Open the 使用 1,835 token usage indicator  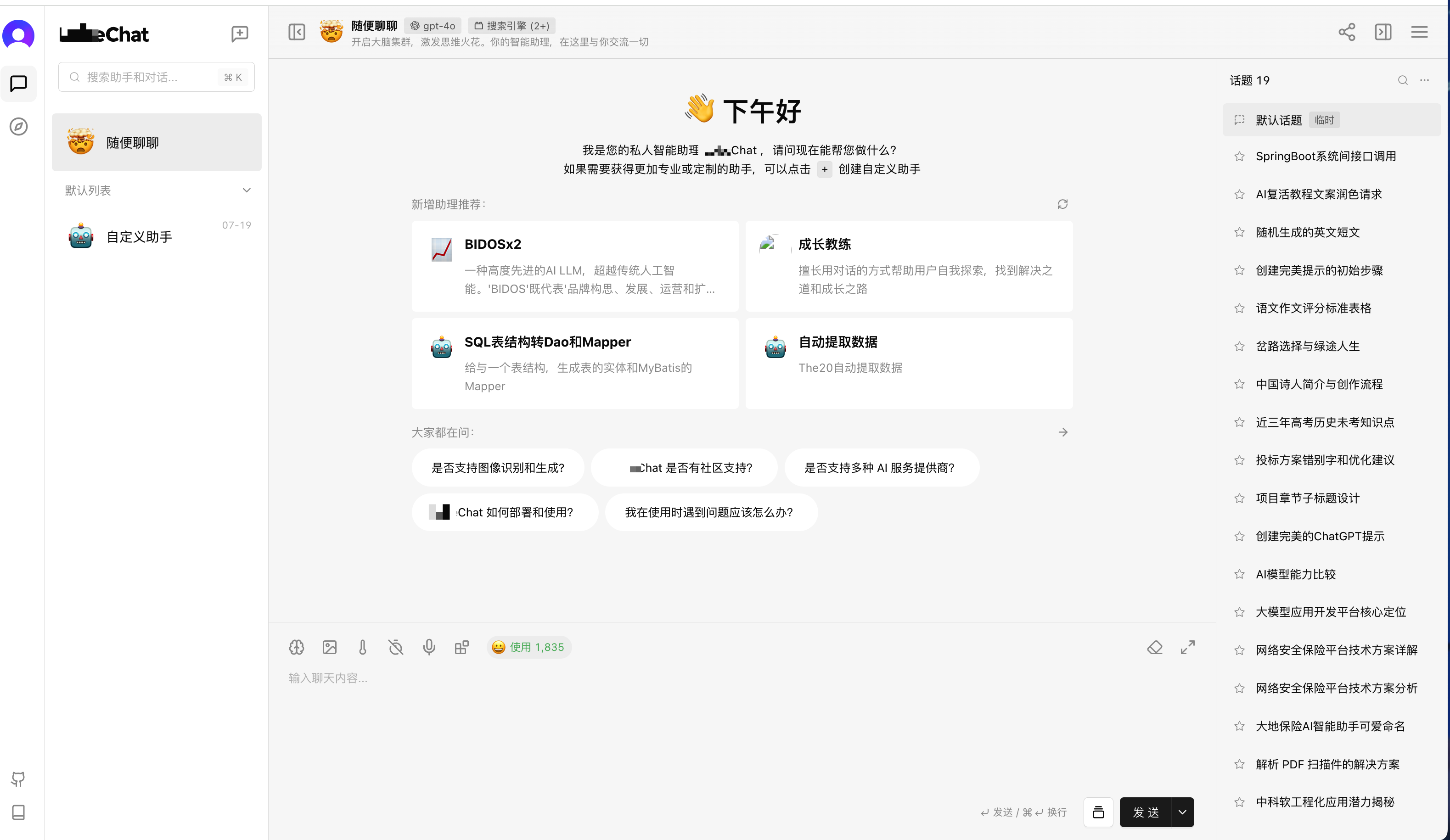click(528, 647)
